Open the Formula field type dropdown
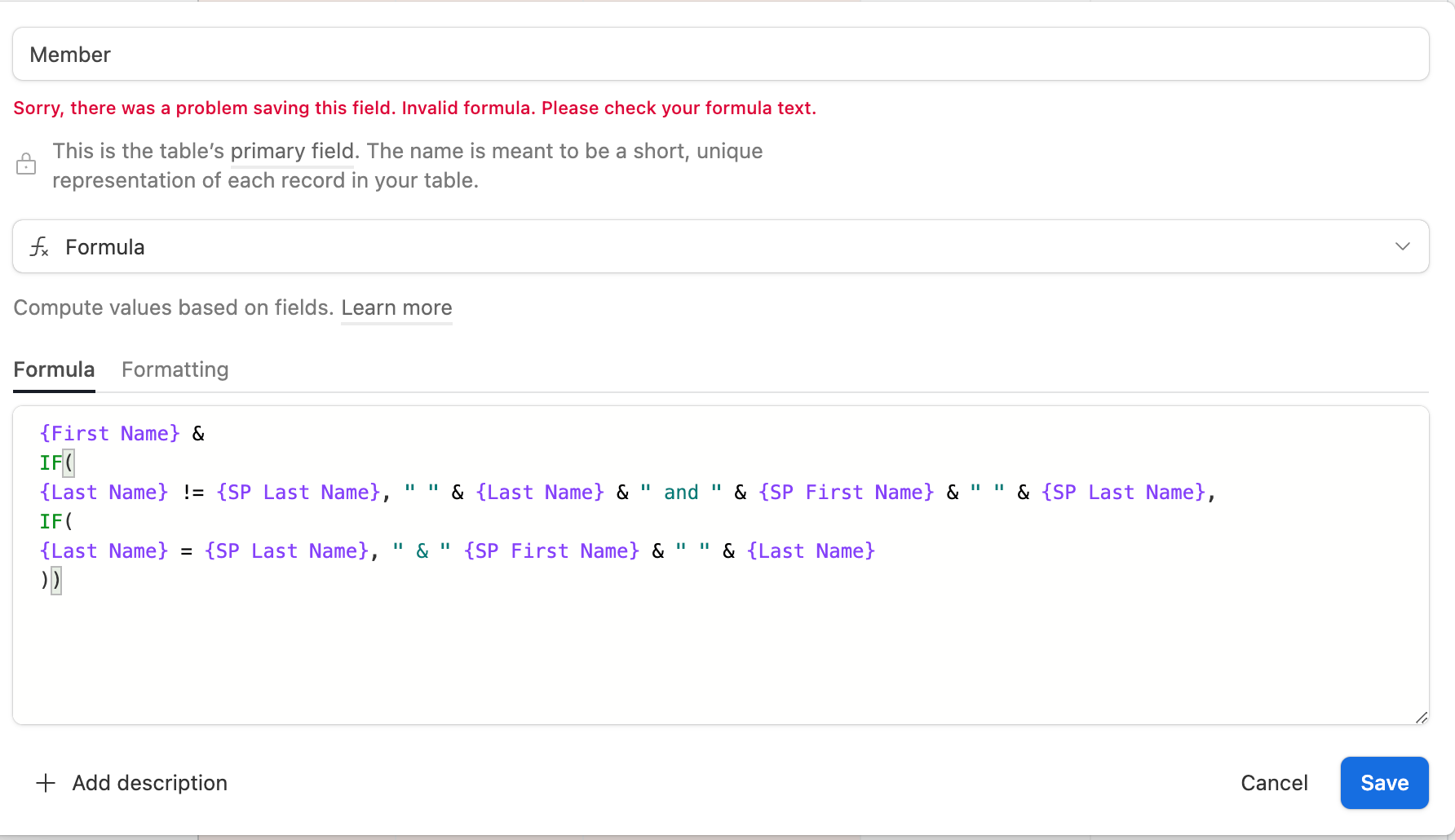 click(720, 246)
